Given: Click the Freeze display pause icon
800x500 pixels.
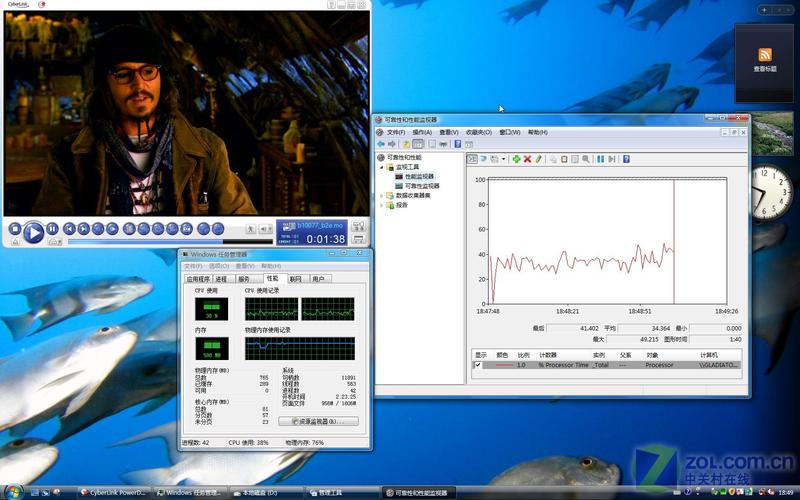Looking at the screenshot, I should pos(601,159).
